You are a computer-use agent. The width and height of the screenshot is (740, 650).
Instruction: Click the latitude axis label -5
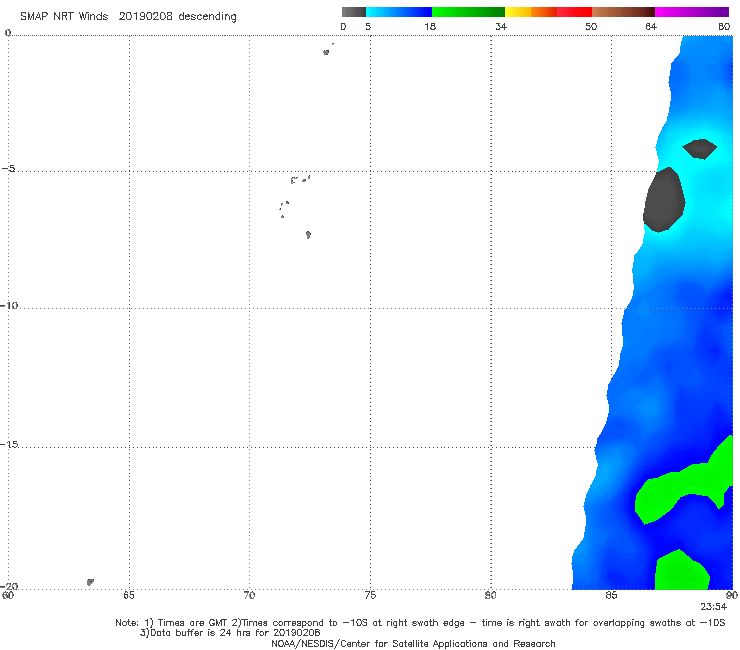pos(8,169)
